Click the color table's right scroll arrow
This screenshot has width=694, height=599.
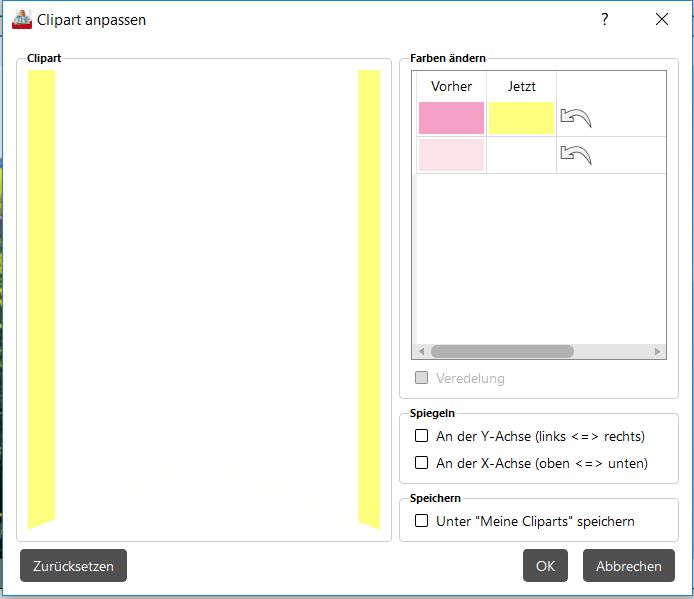click(657, 352)
